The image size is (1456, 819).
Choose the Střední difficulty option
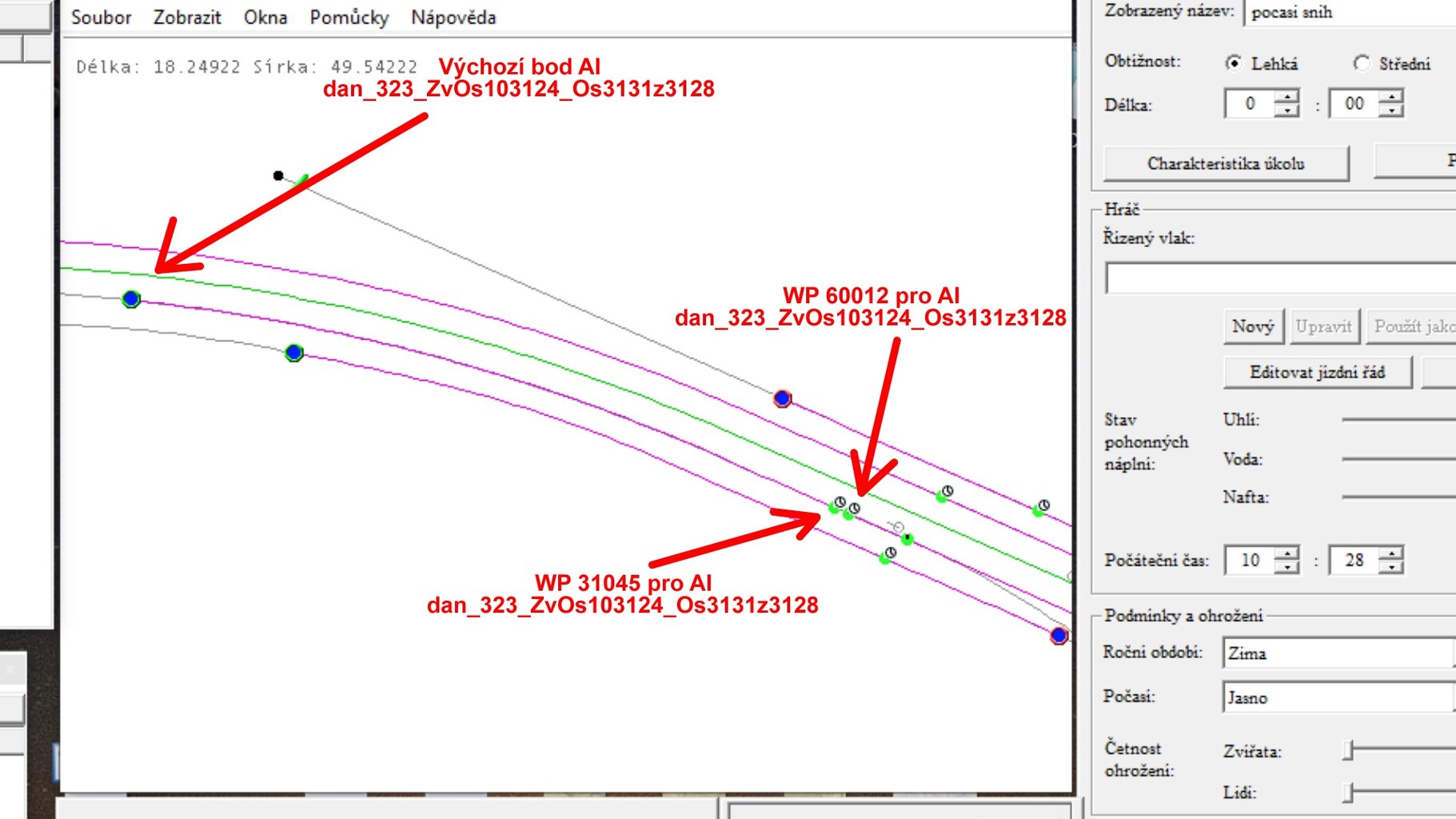1362,63
